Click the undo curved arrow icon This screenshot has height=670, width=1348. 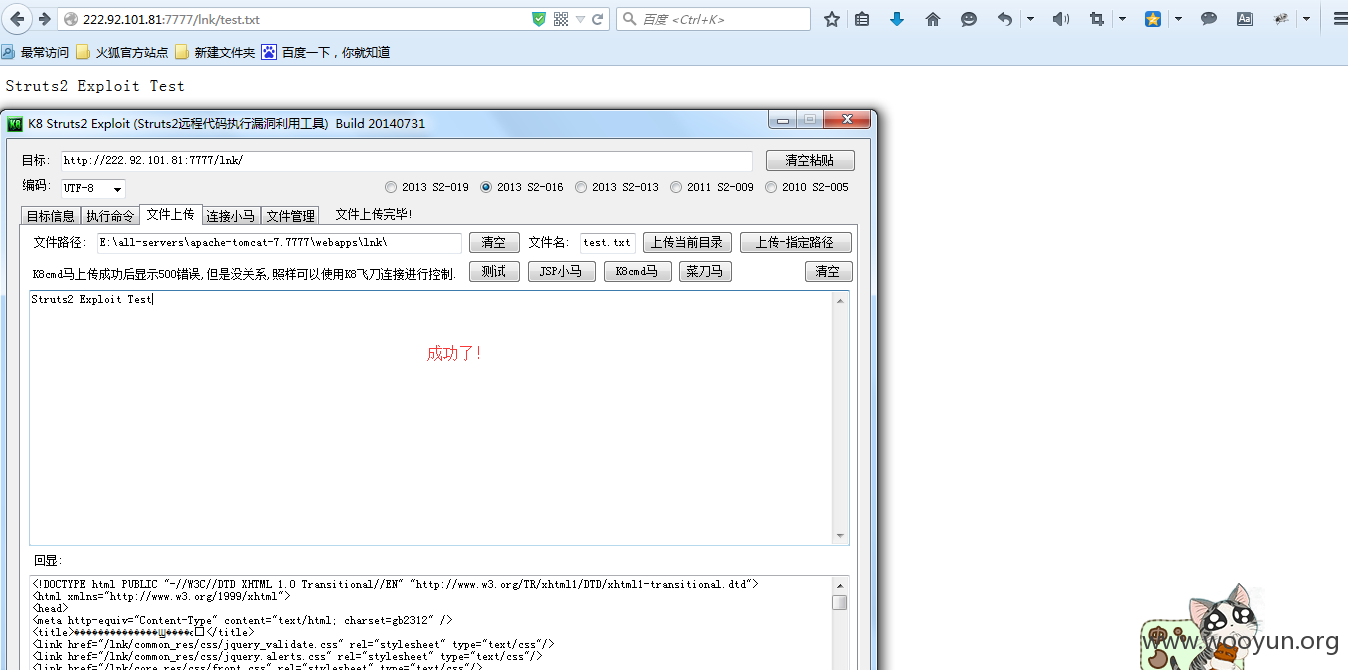(1005, 19)
